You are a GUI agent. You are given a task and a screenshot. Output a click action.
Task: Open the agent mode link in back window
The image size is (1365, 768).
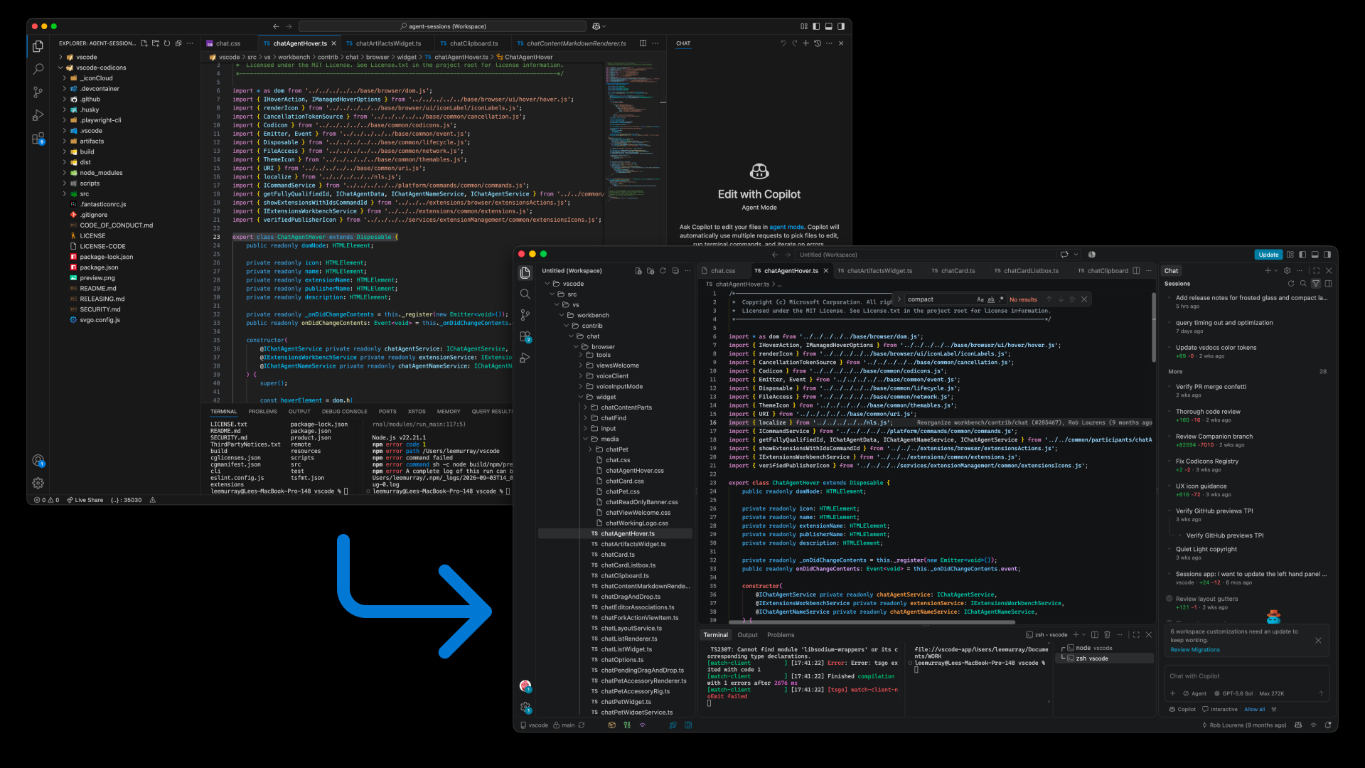pyautogui.click(x=788, y=227)
